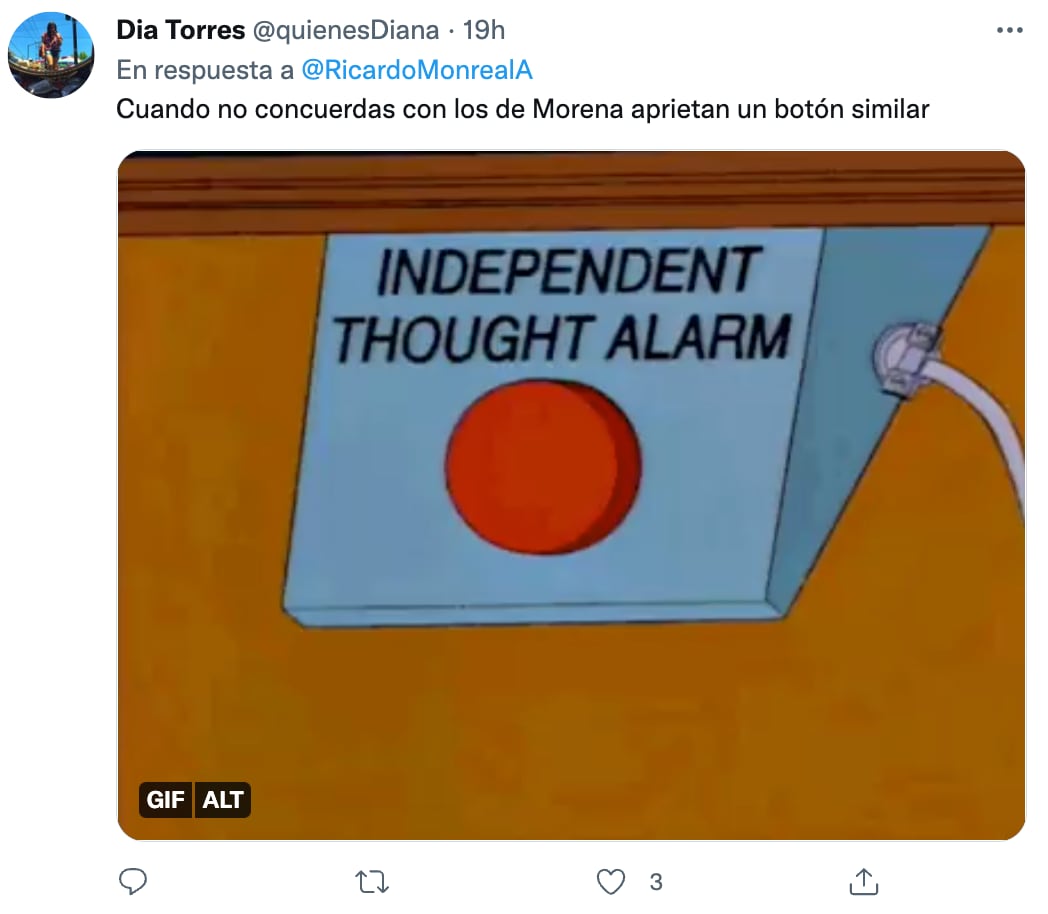Open the 19h timestamp link
The width and height of the screenshot is (1048, 914).
(x=484, y=30)
